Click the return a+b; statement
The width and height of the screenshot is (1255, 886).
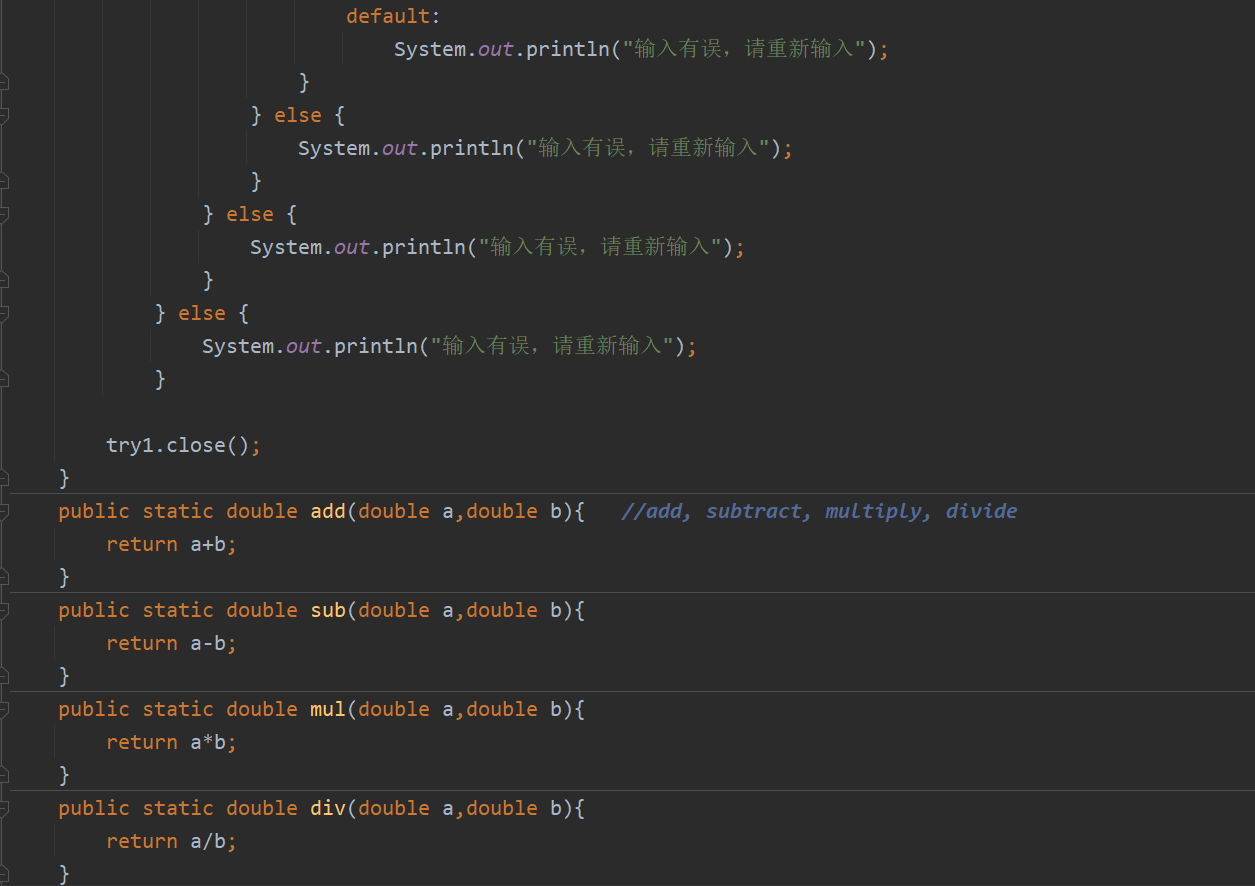coord(172,544)
